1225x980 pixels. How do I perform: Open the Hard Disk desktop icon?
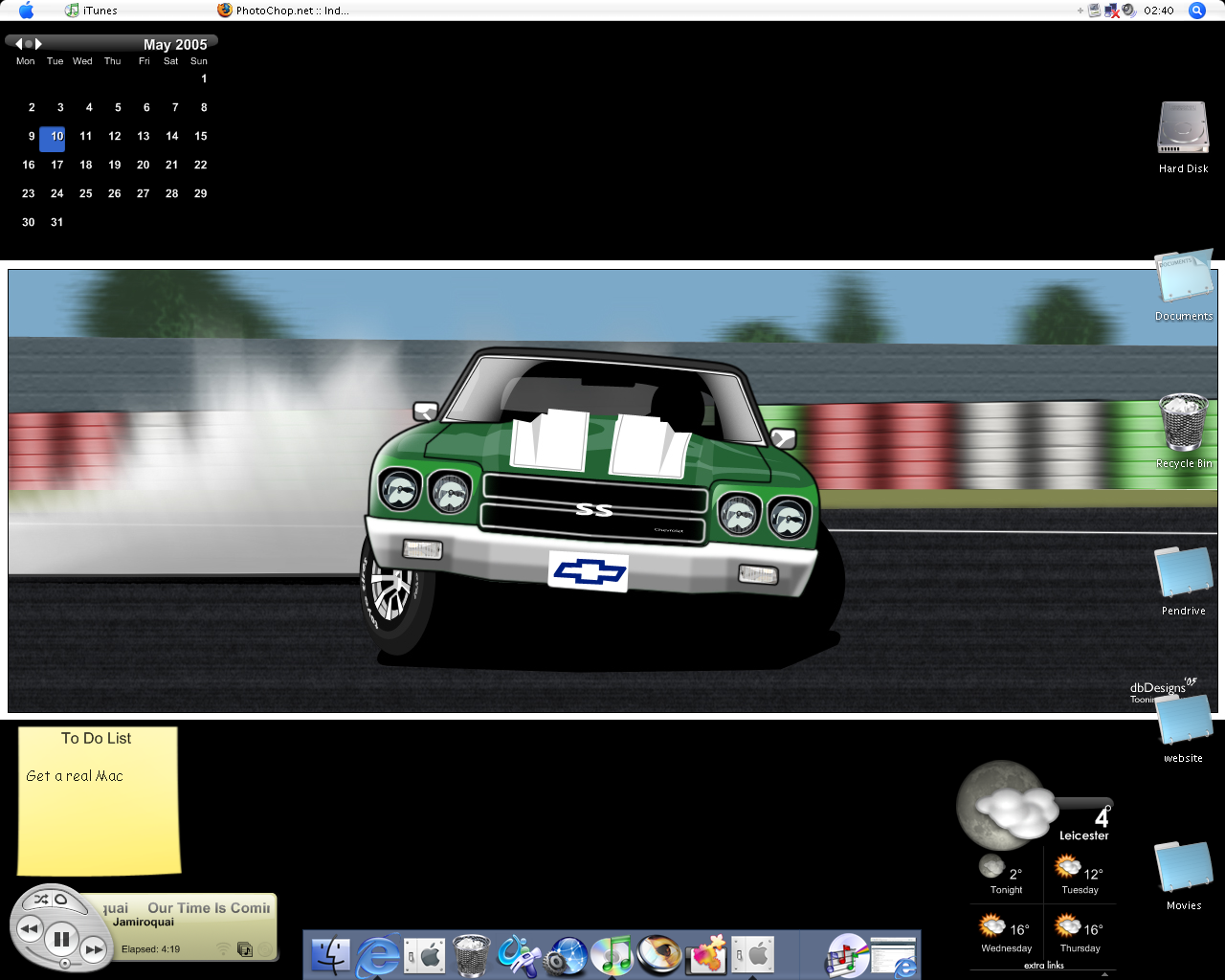pos(1184,137)
